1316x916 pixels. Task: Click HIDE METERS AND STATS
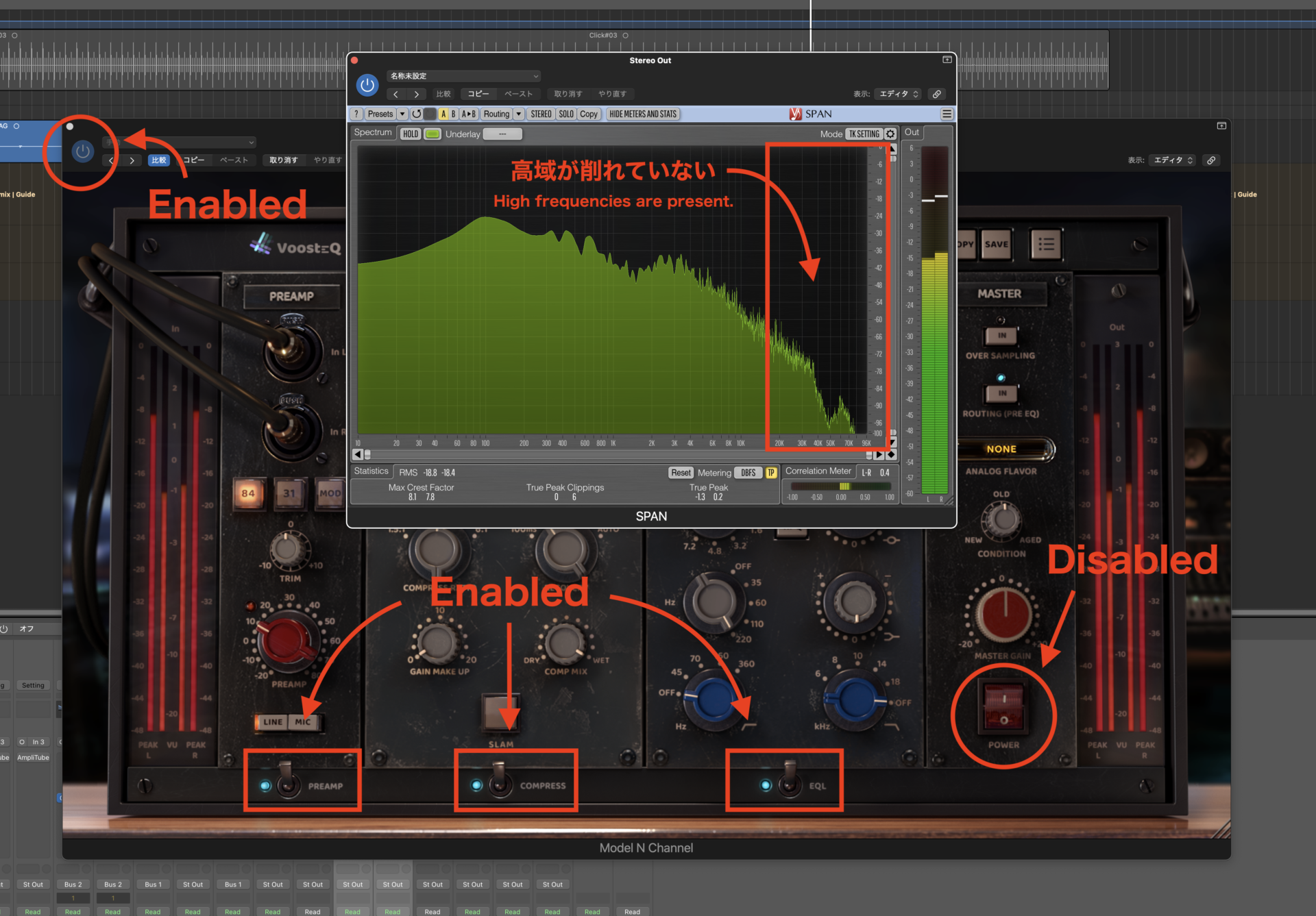643,114
